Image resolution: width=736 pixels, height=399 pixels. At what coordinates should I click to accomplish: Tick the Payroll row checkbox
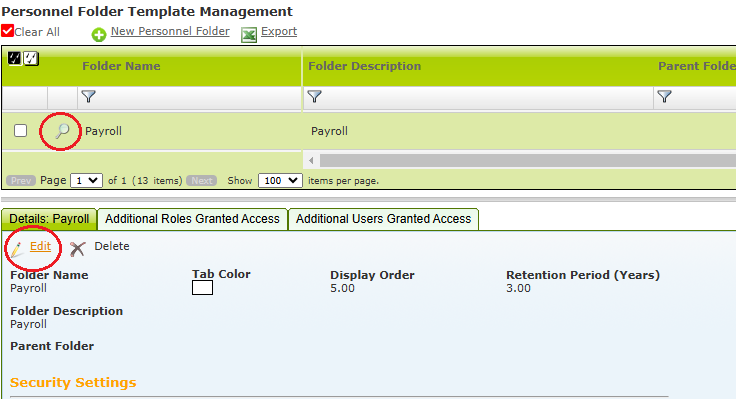(21, 130)
